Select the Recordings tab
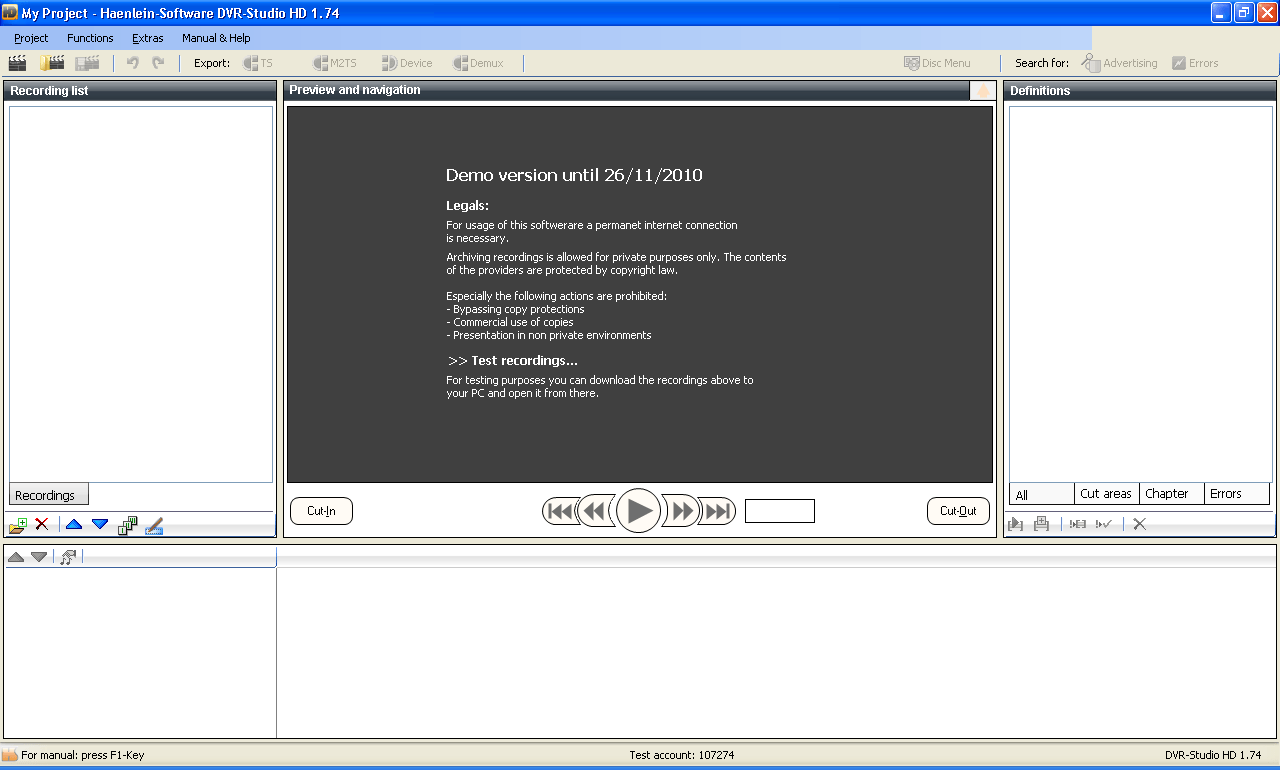This screenshot has height=770, width=1280. (47, 493)
